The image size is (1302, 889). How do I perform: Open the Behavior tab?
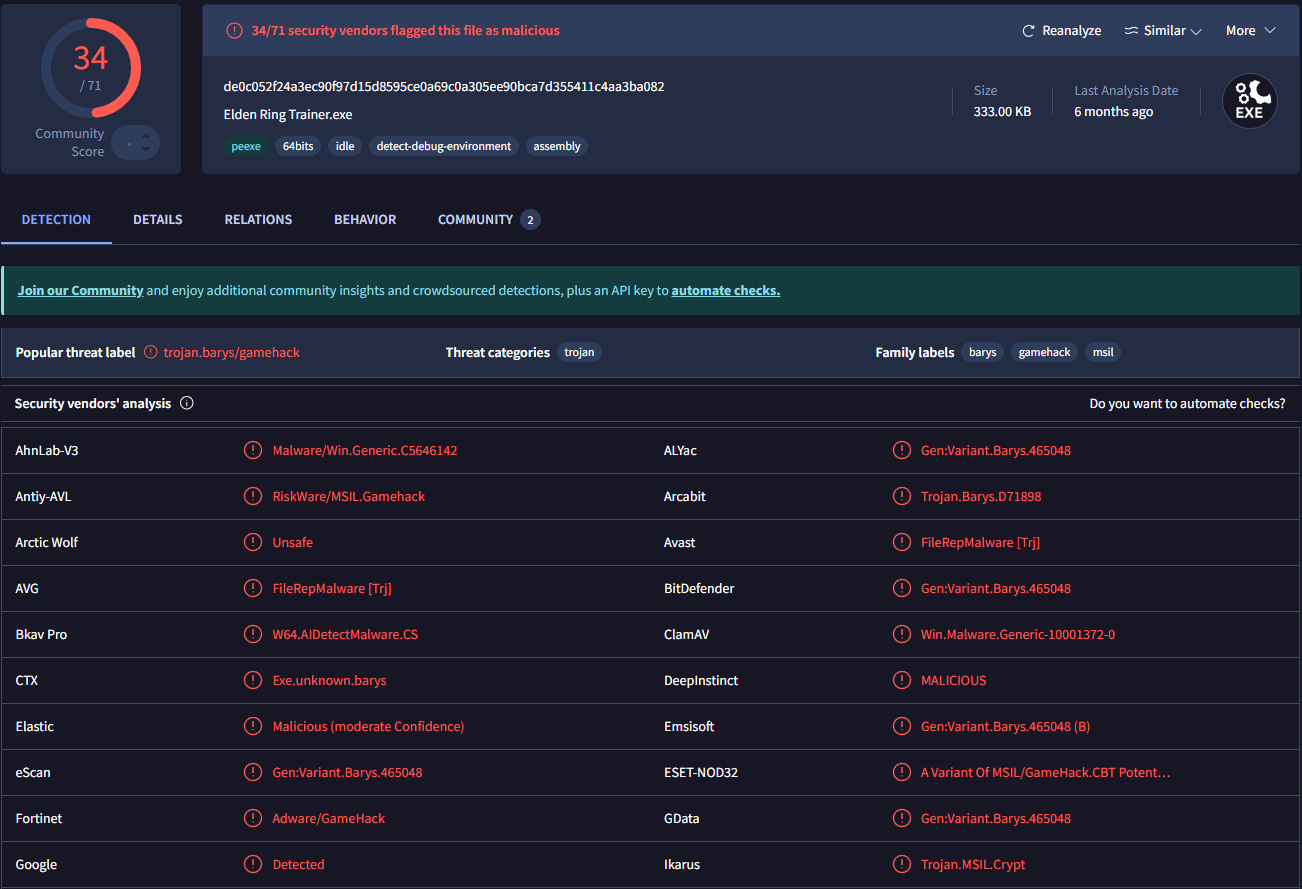[x=365, y=219]
